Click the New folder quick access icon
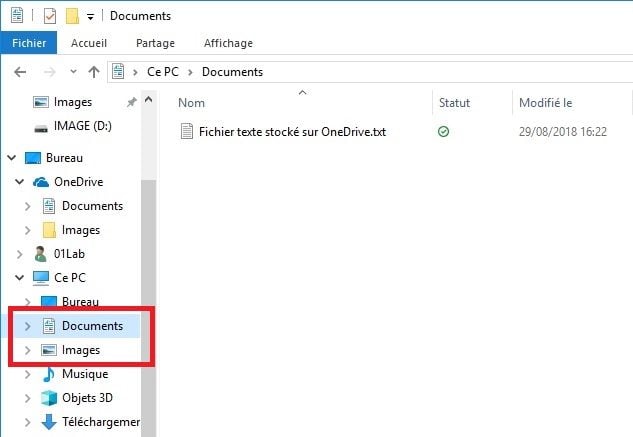The width and height of the screenshot is (633, 437). click(72, 16)
